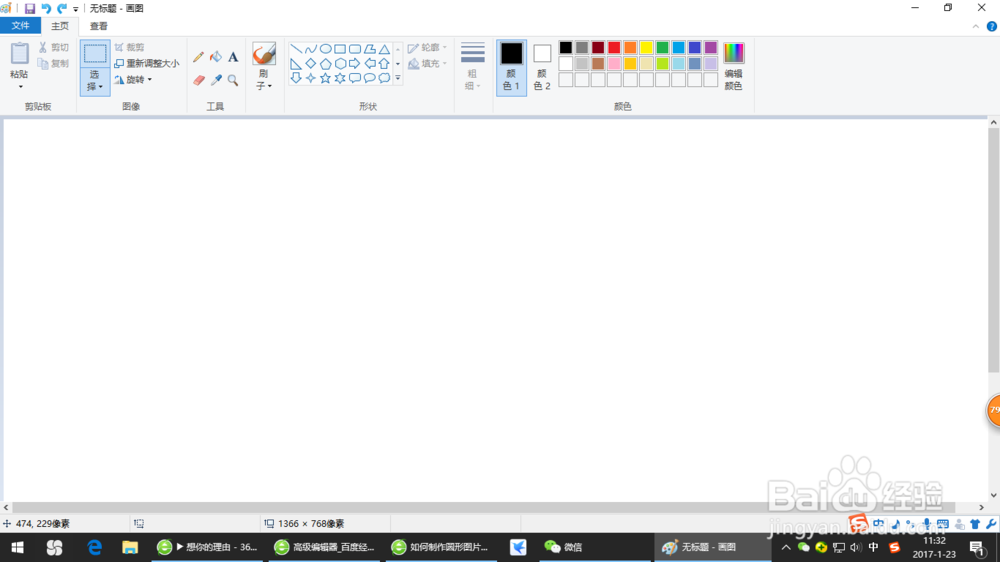Select the Pencil tool

[x=198, y=57]
